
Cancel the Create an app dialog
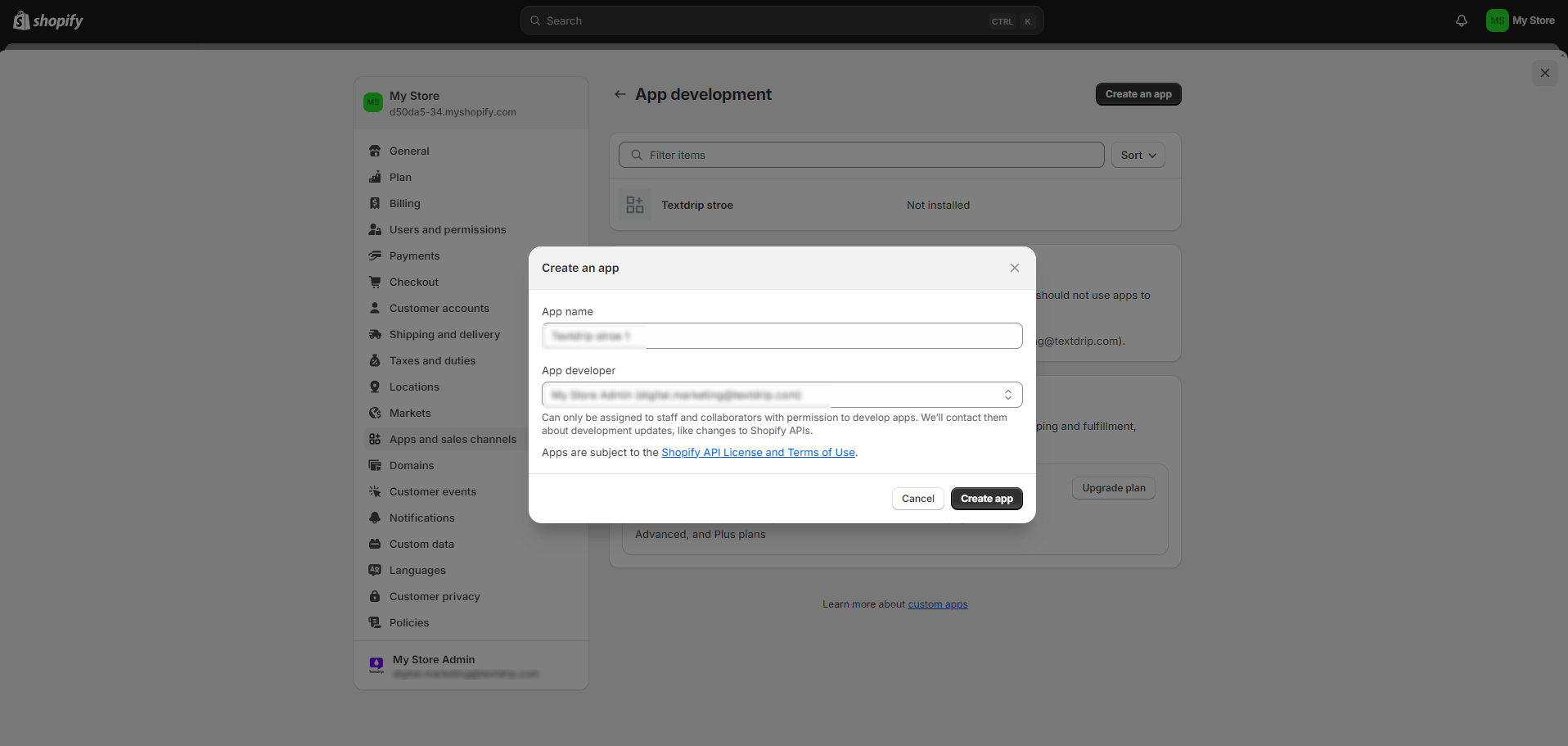point(917,498)
